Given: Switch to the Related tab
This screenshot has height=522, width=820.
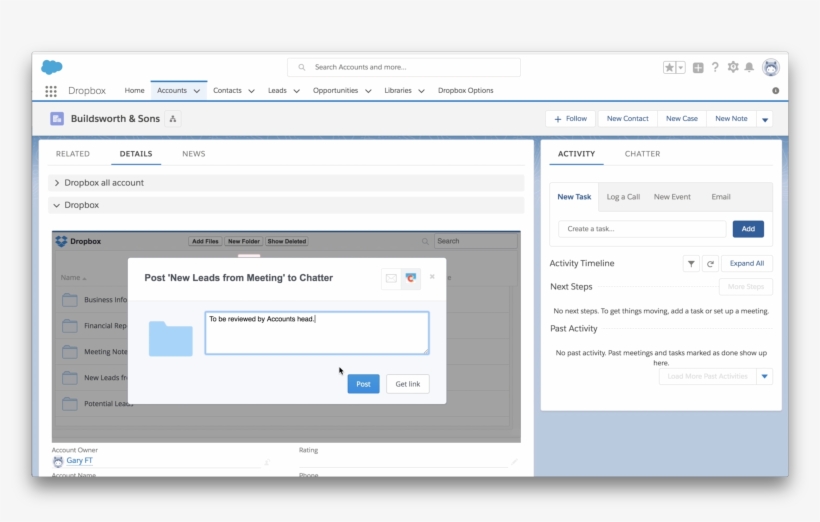Looking at the screenshot, I should pyautogui.click(x=73, y=154).
